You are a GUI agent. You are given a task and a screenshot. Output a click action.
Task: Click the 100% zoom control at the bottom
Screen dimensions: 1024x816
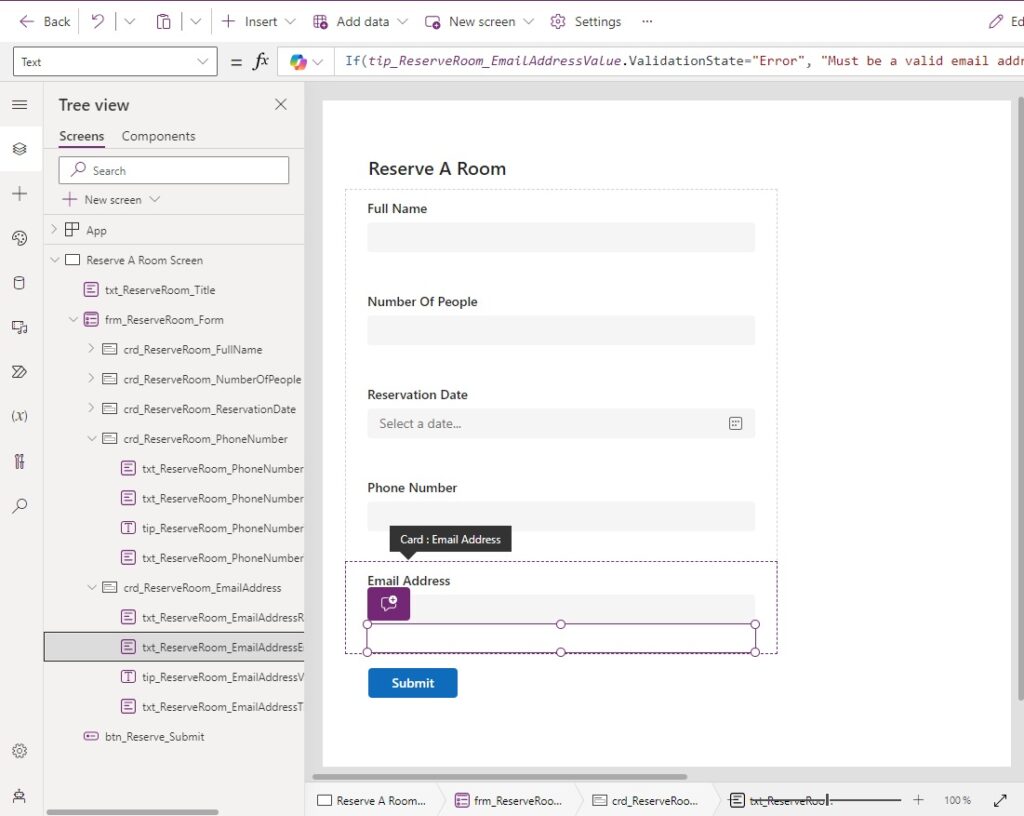[x=956, y=800]
